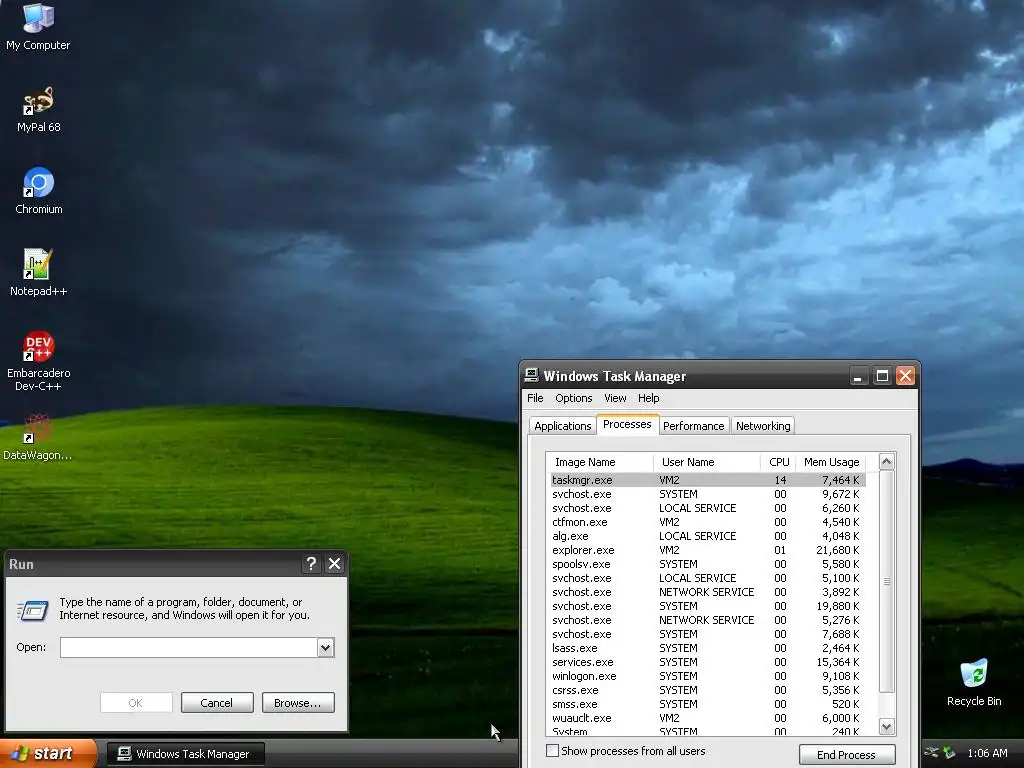Switch to the Performance tab
This screenshot has height=768, width=1024.
point(694,426)
